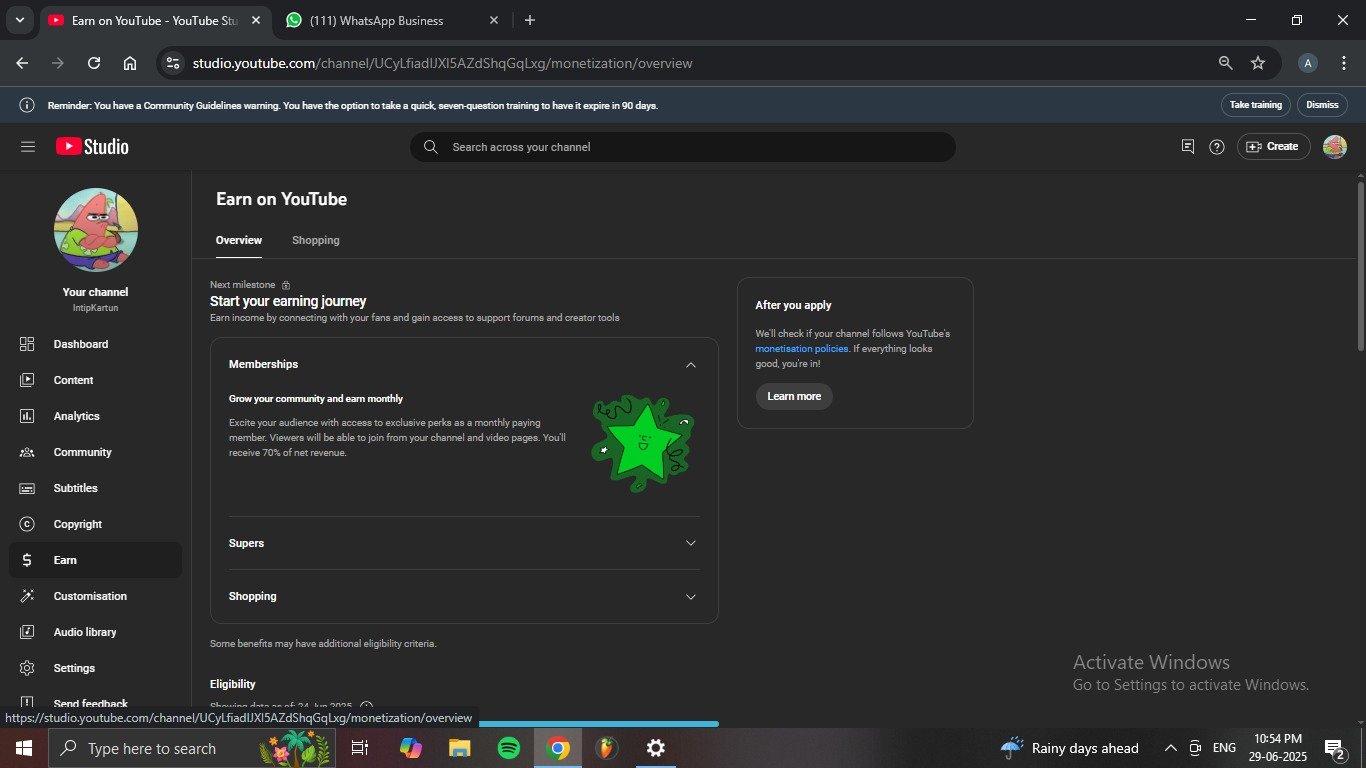Open Subtitles in the sidebar
Screen dimensions: 1366x768
(x=95, y=488)
